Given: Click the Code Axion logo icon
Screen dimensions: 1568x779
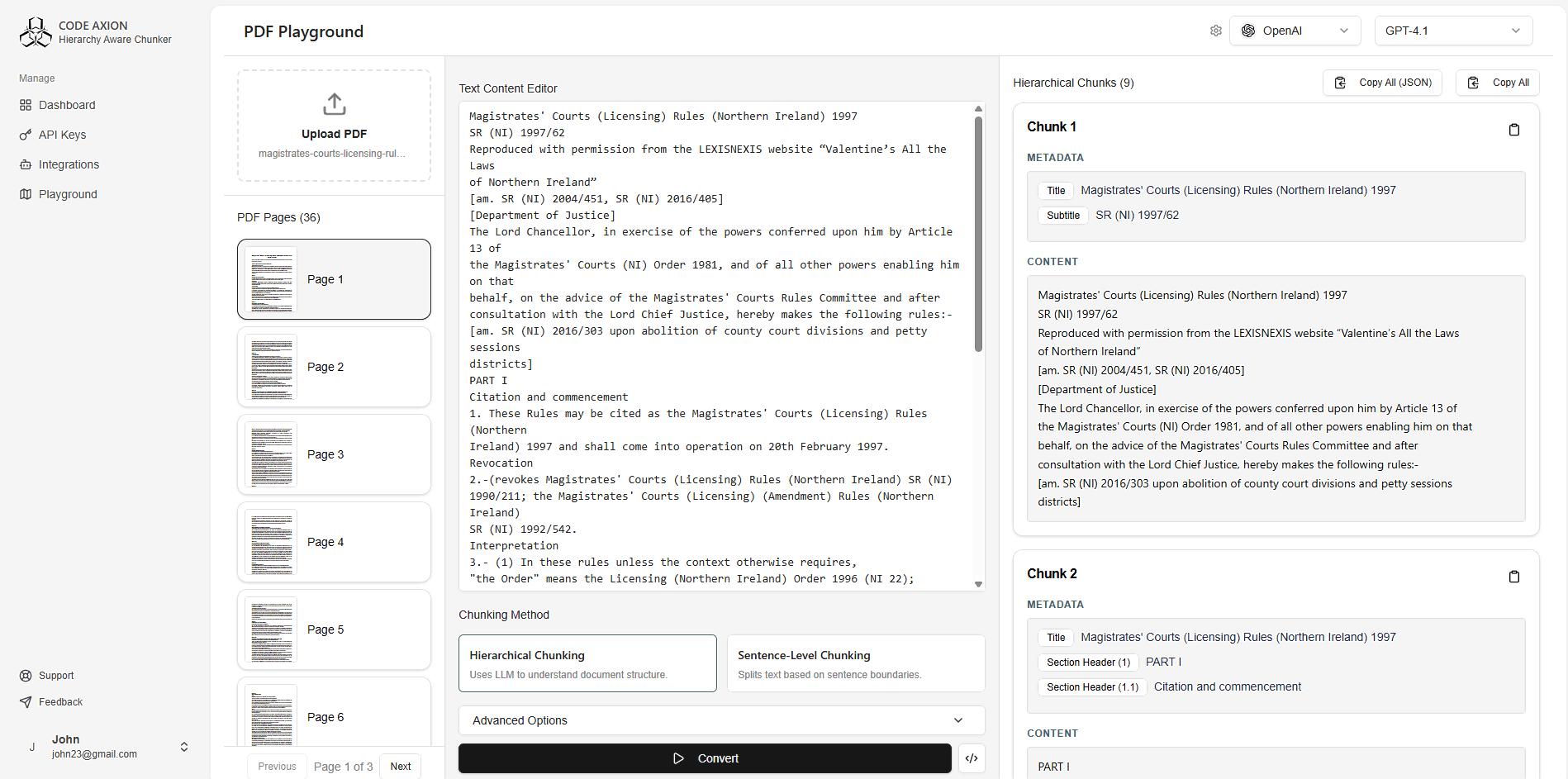Looking at the screenshot, I should coord(36,32).
